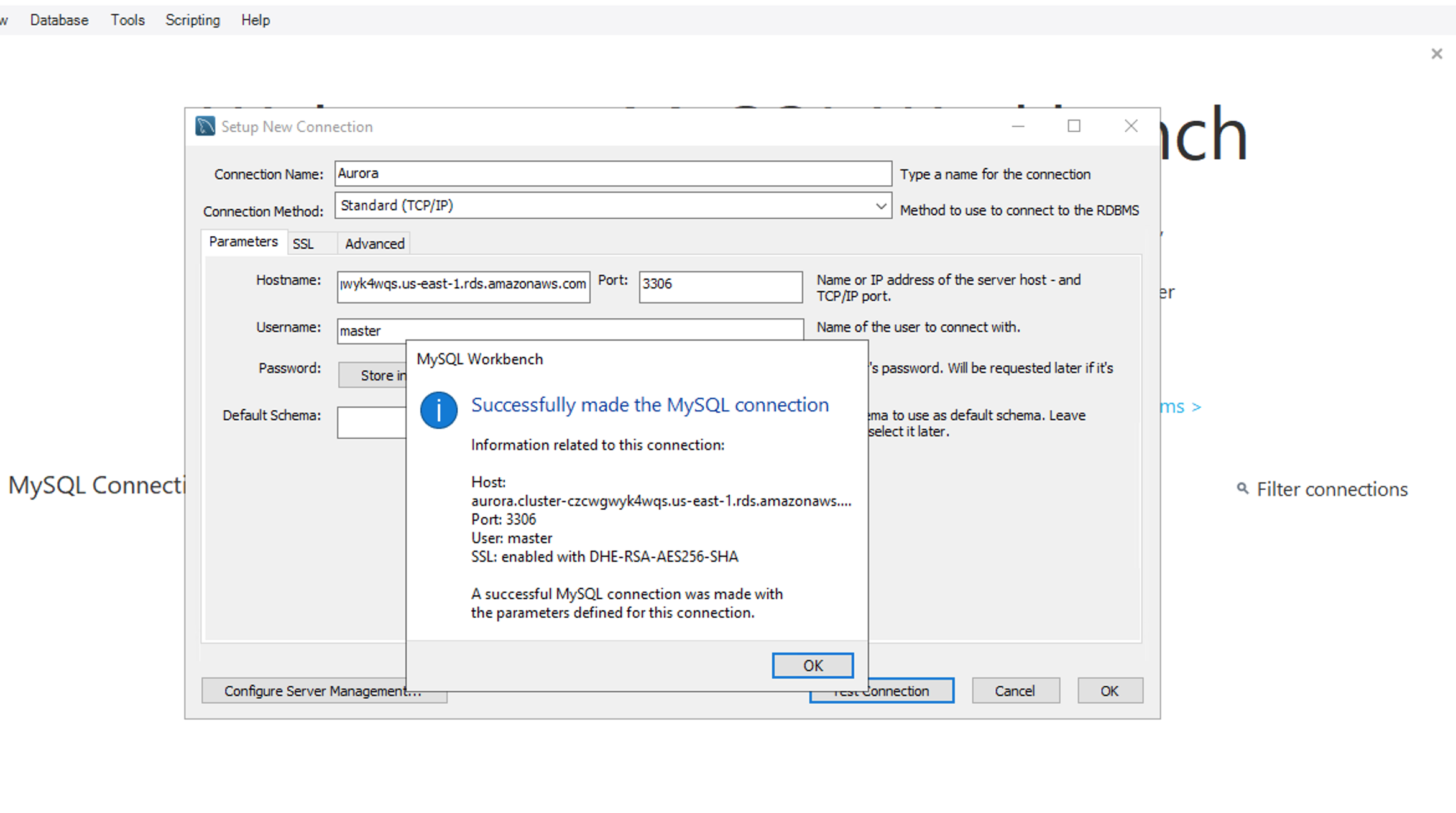The height and width of the screenshot is (813, 1456).
Task: Click into the Connection Name field
Action: [612, 173]
